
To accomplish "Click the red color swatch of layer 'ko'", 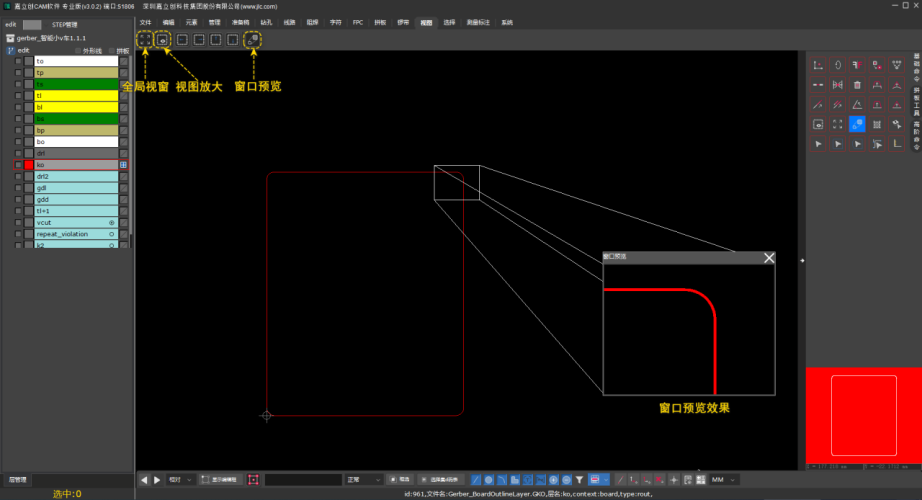I will (29, 165).
